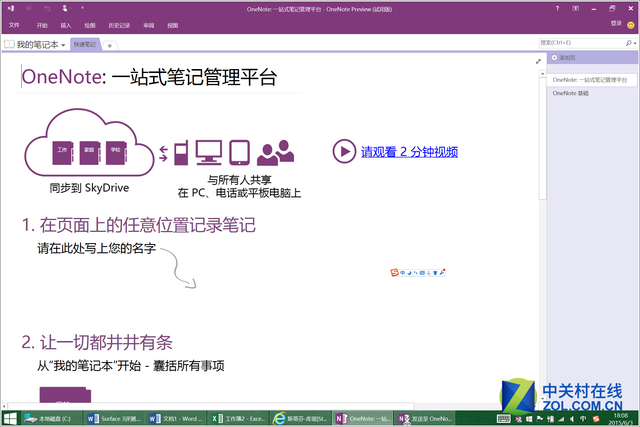Click the people sharing icon

tap(276, 153)
